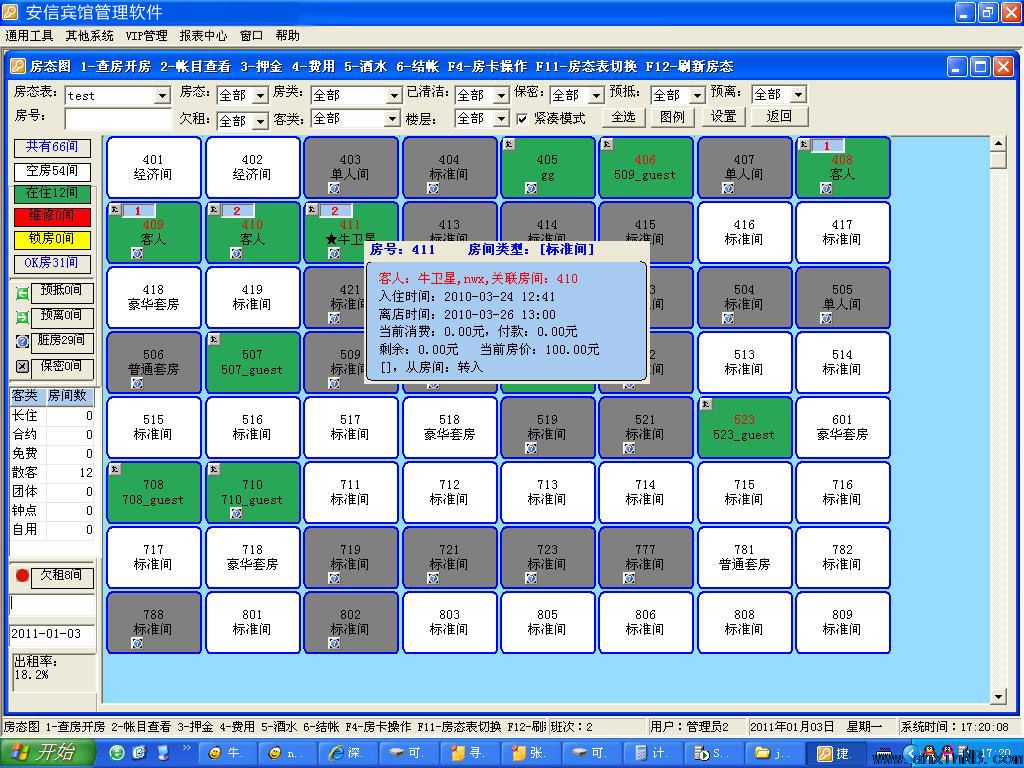Click the 全选 button
Viewport: 1024px width, 768px height.
(623, 117)
